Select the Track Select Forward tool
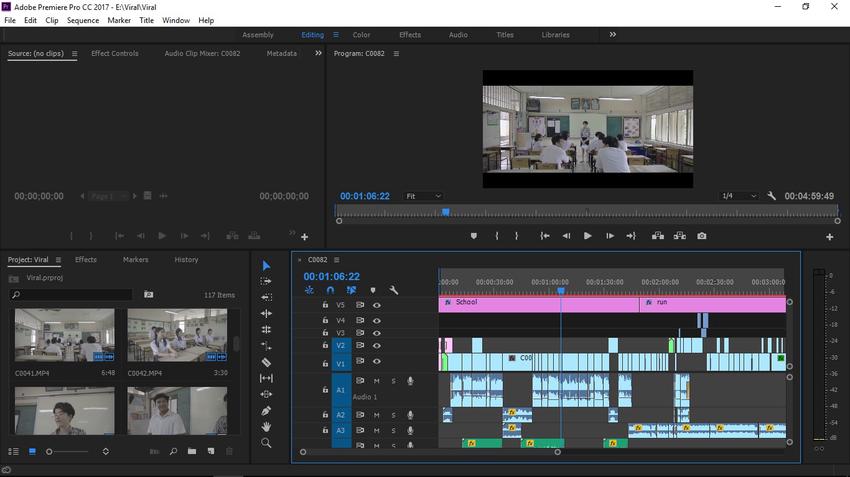Viewport: 850px width, 477px height. tap(266, 281)
